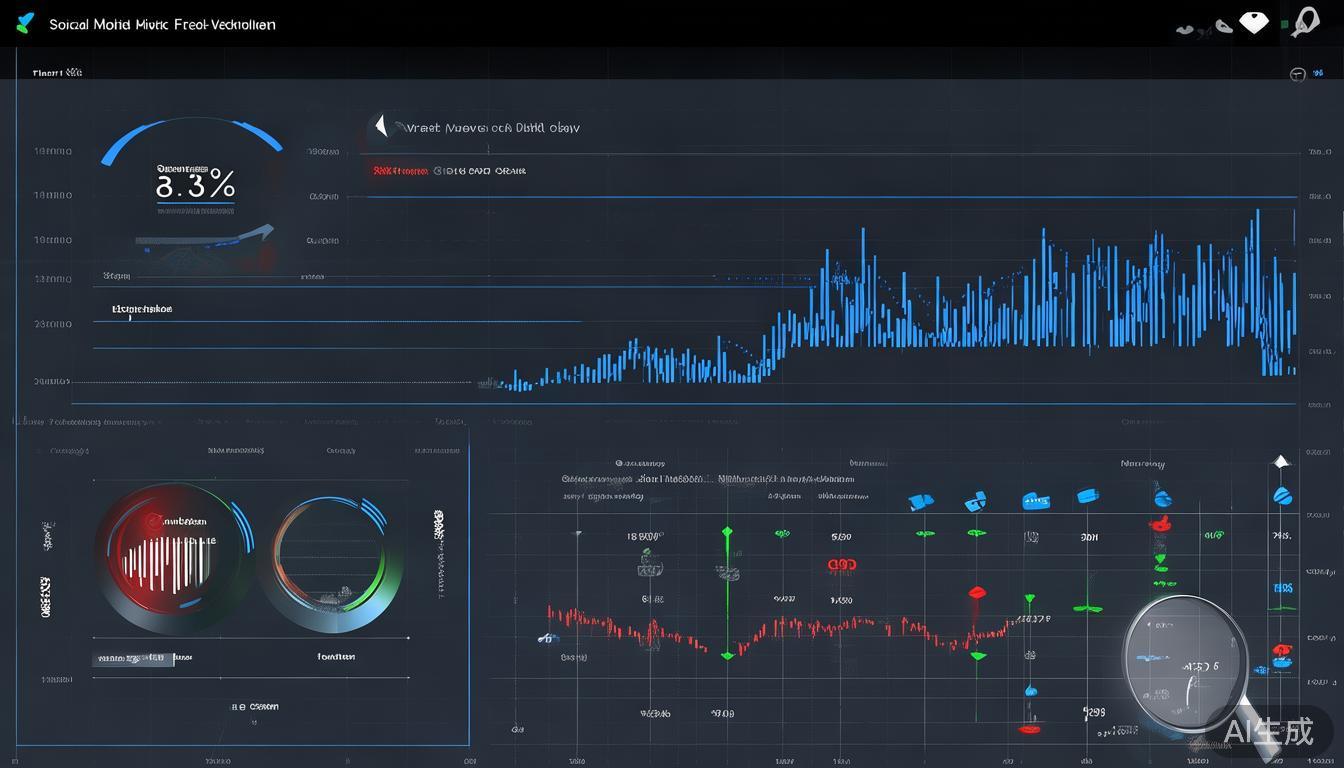Click the highlighted gray bar below left gauge
This screenshot has height=768, width=1344.
tap(133, 659)
